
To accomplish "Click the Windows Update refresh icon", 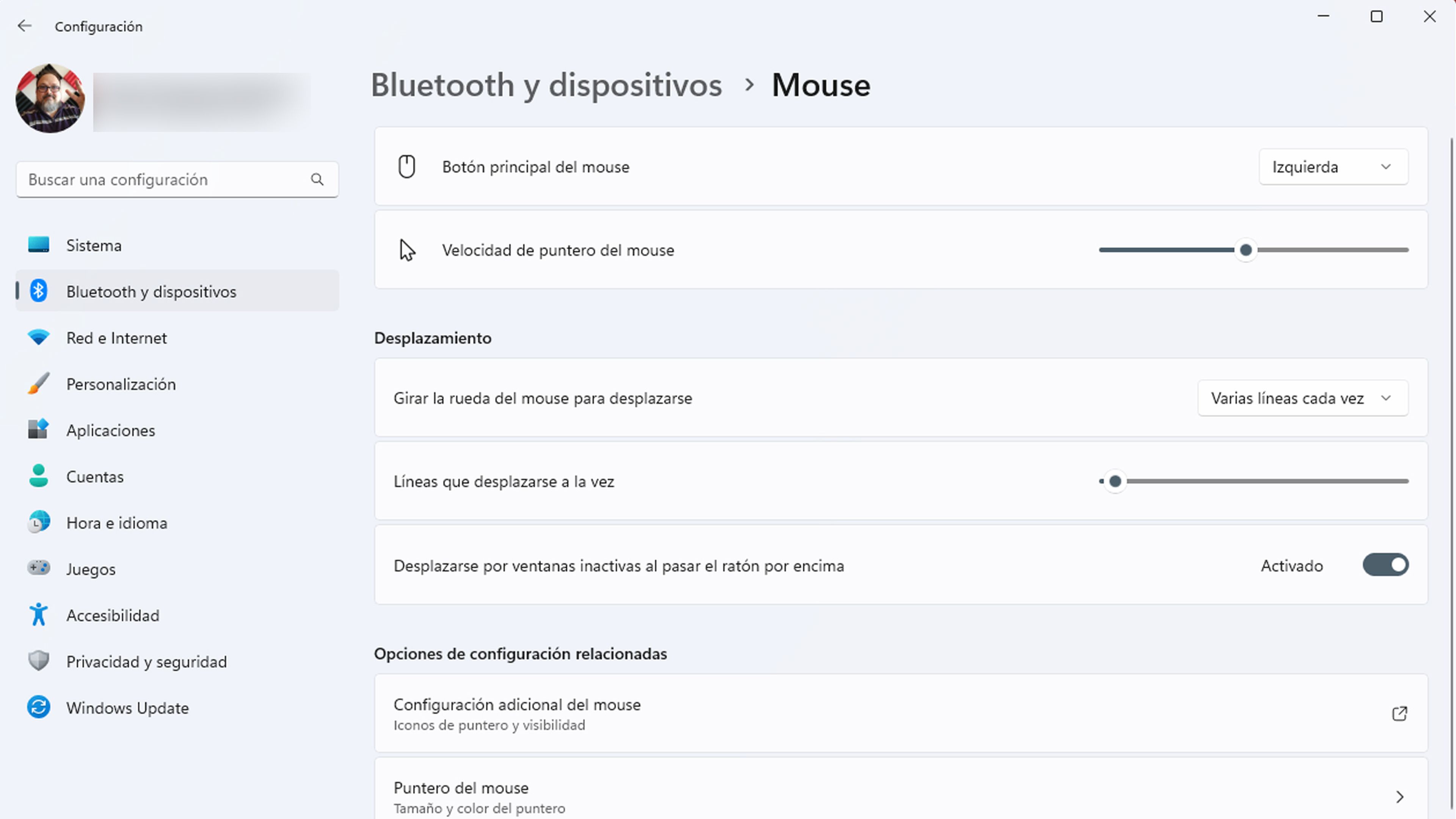I will (x=38, y=707).
